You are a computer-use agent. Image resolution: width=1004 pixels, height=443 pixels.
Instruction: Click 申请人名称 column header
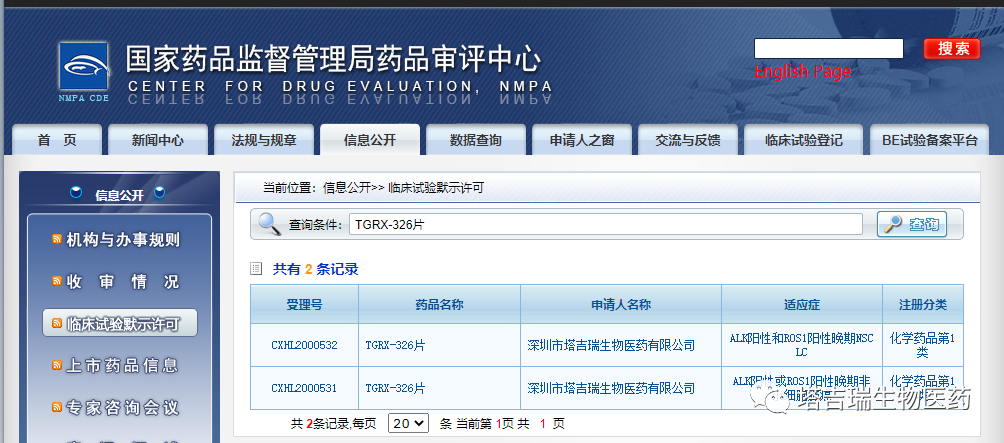(x=620, y=305)
